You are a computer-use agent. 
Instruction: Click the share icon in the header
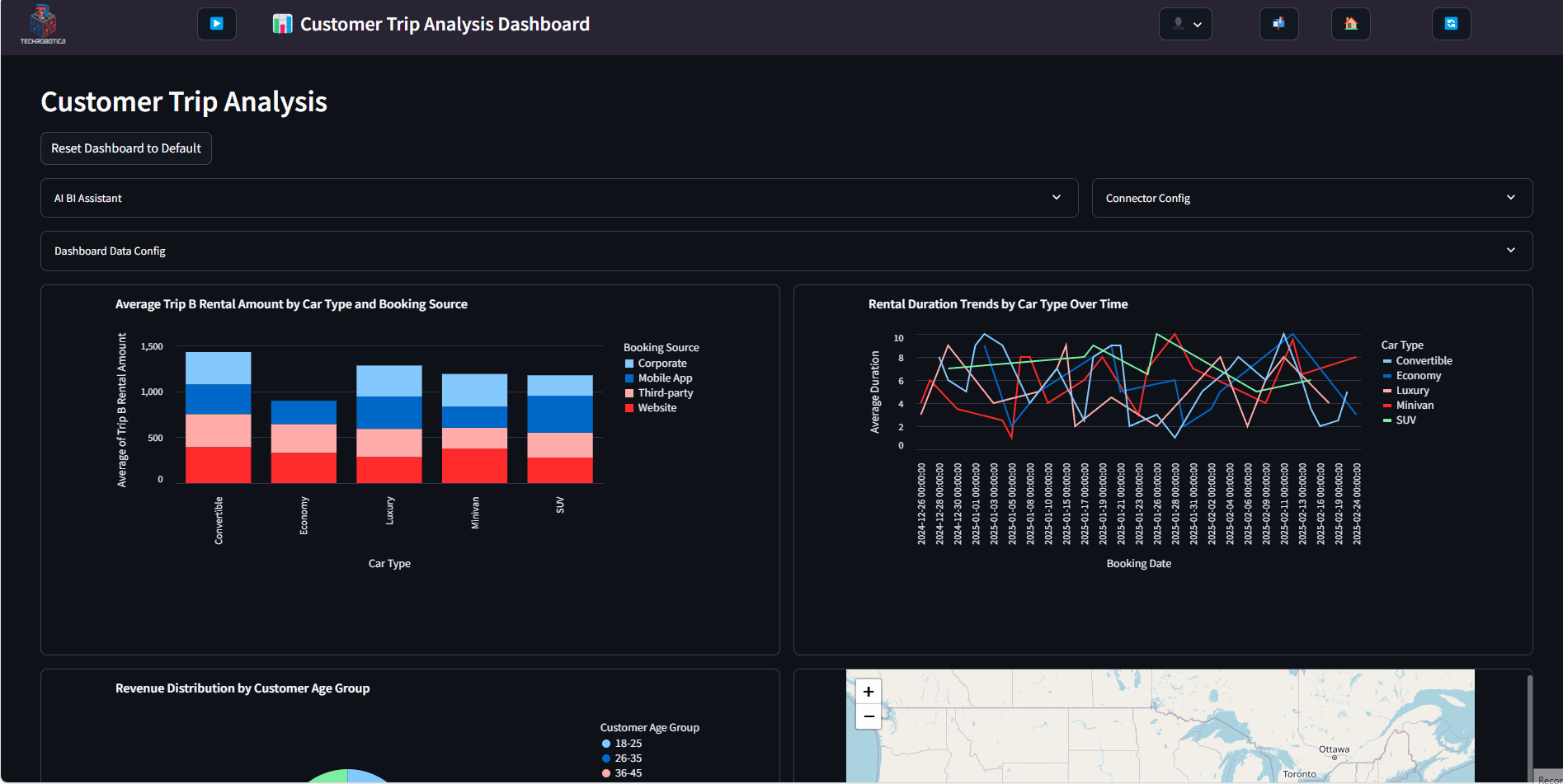pyautogui.click(x=1279, y=24)
